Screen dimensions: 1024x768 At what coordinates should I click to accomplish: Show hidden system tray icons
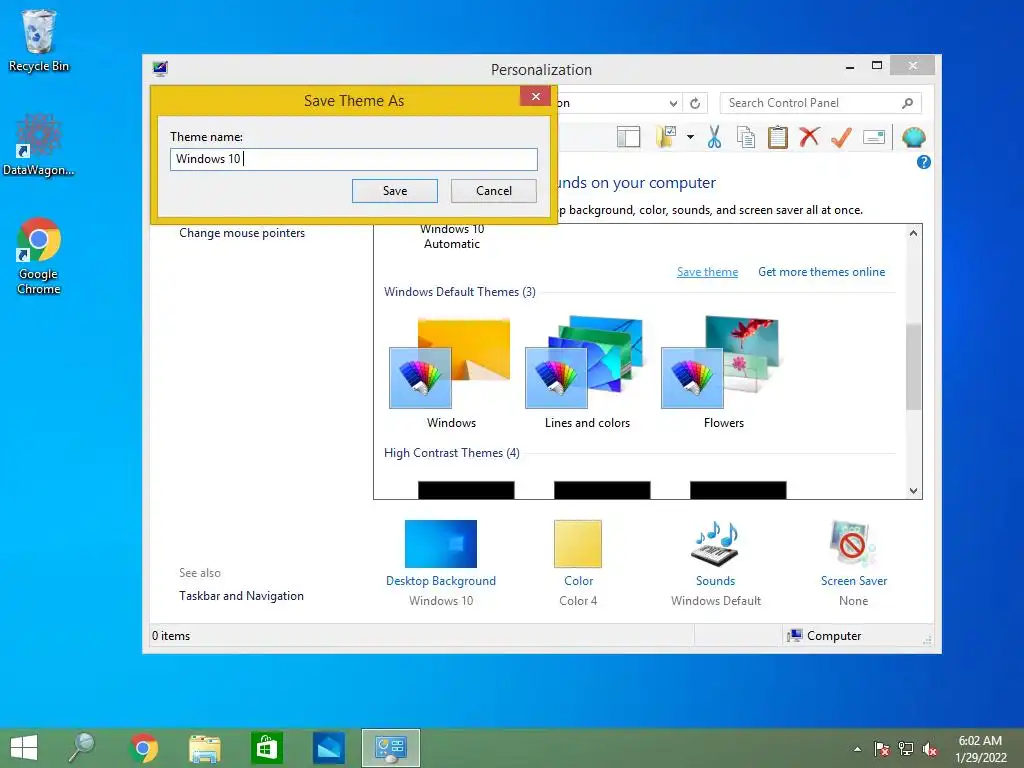857,749
